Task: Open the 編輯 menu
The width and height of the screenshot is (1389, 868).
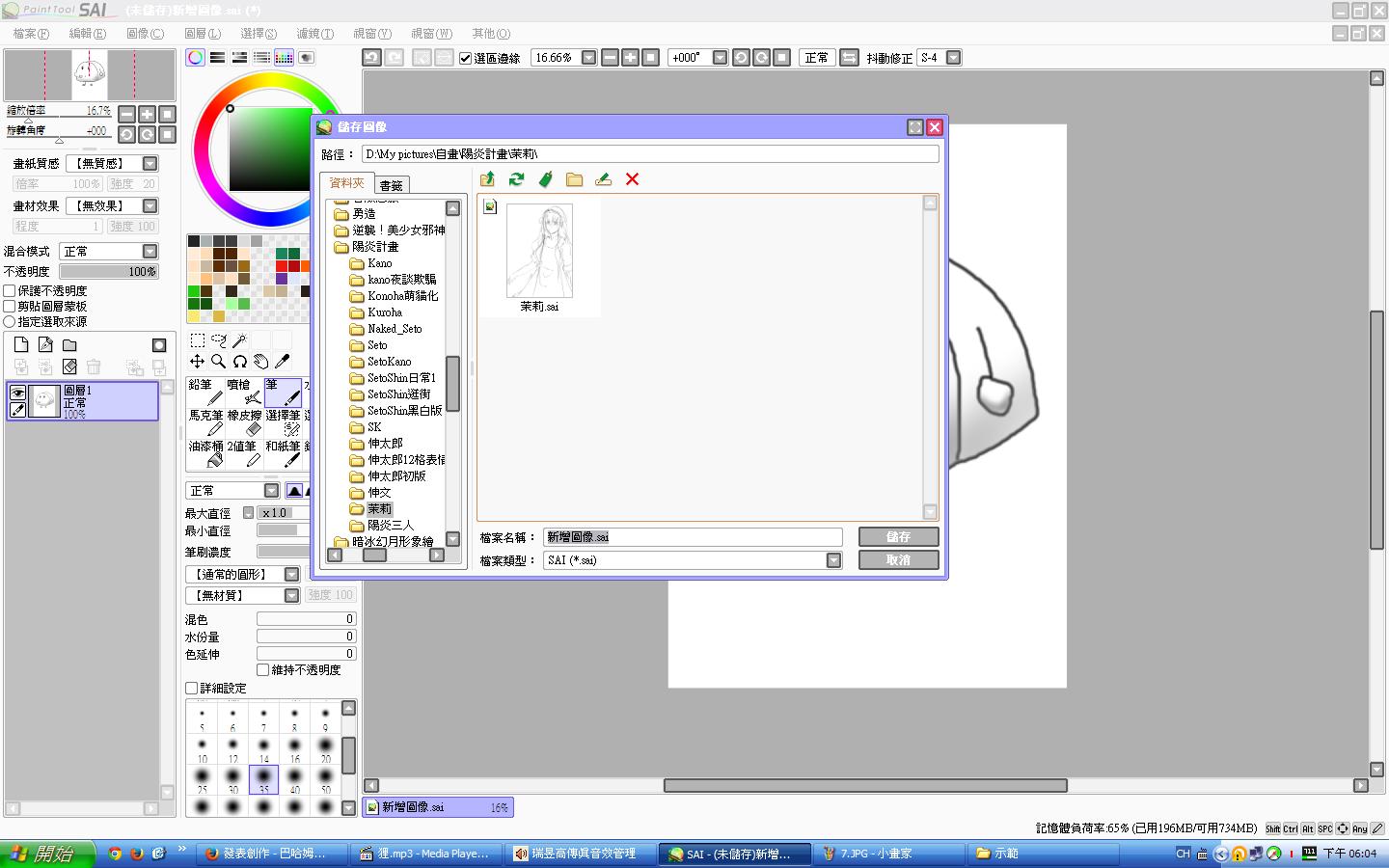Action: [88, 34]
